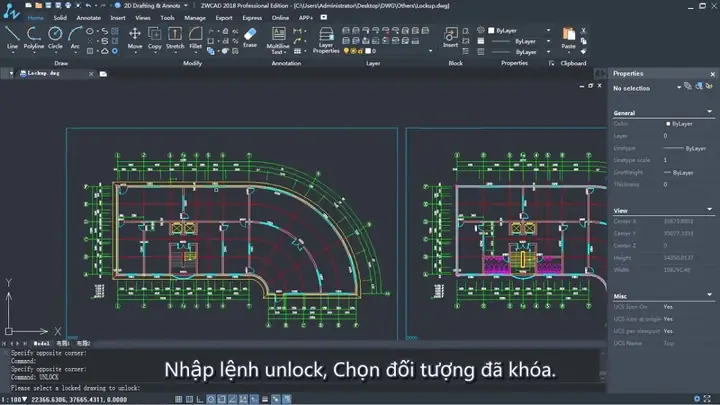Activate the Fillet tool
Image resolution: width=720 pixels, height=405 pixels.
click(195, 38)
